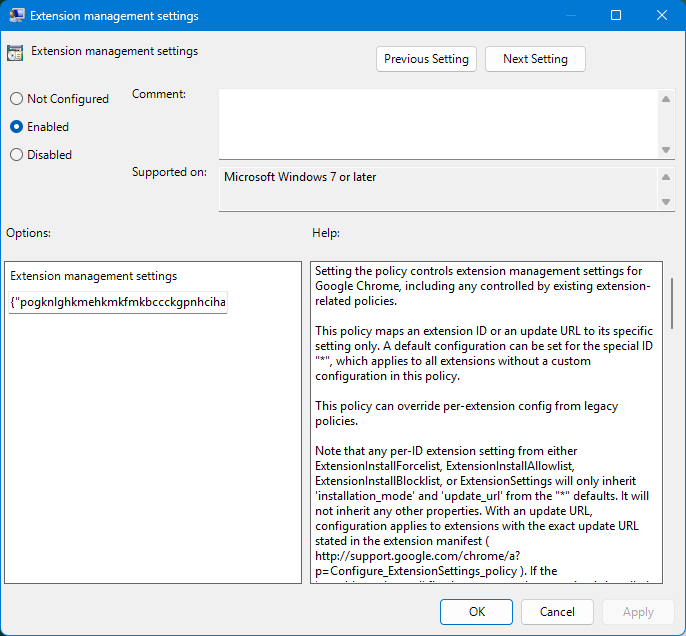Click the policy setting icon beside heading

click(15, 53)
